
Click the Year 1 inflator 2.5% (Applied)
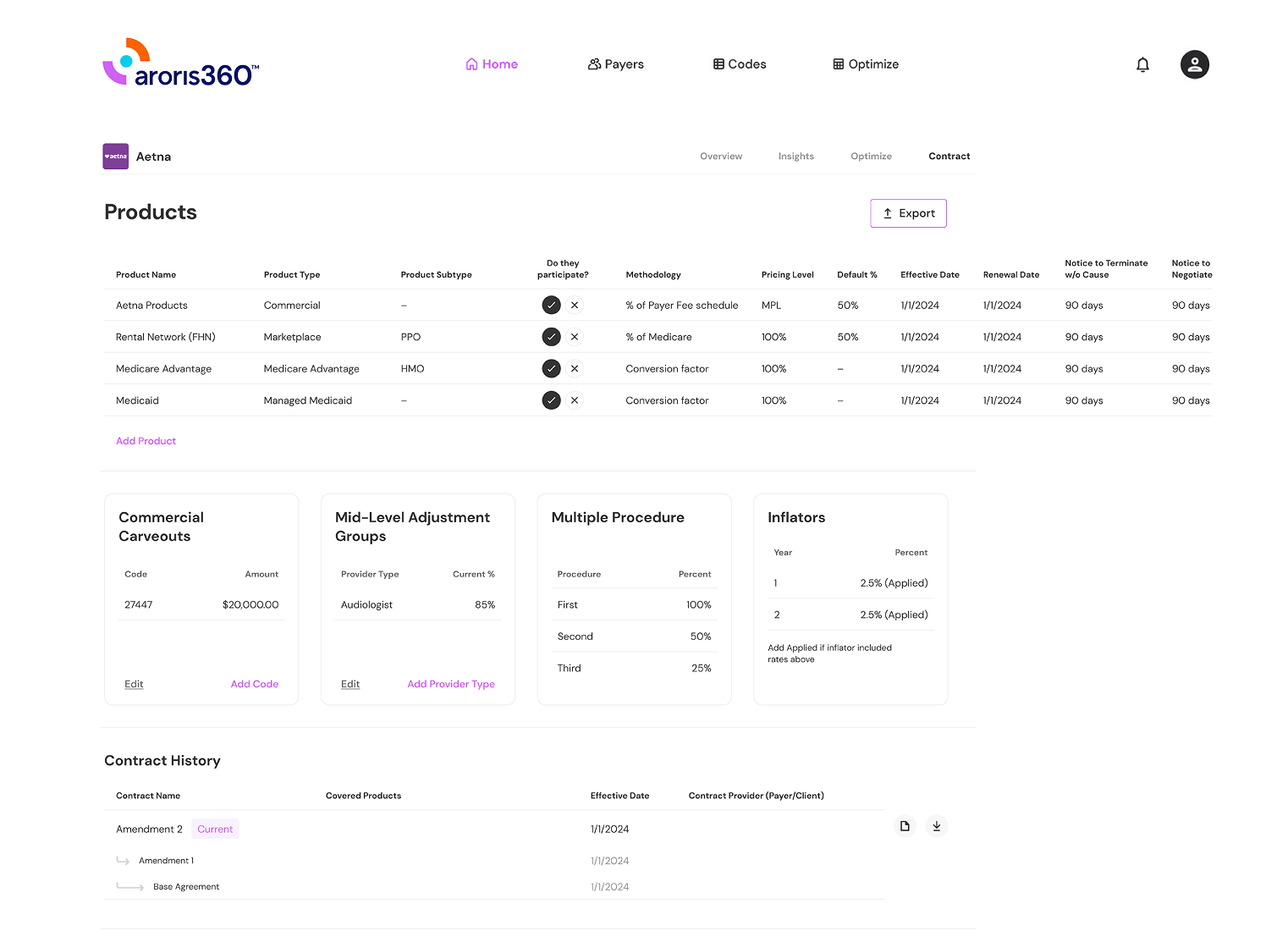(x=894, y=583)
